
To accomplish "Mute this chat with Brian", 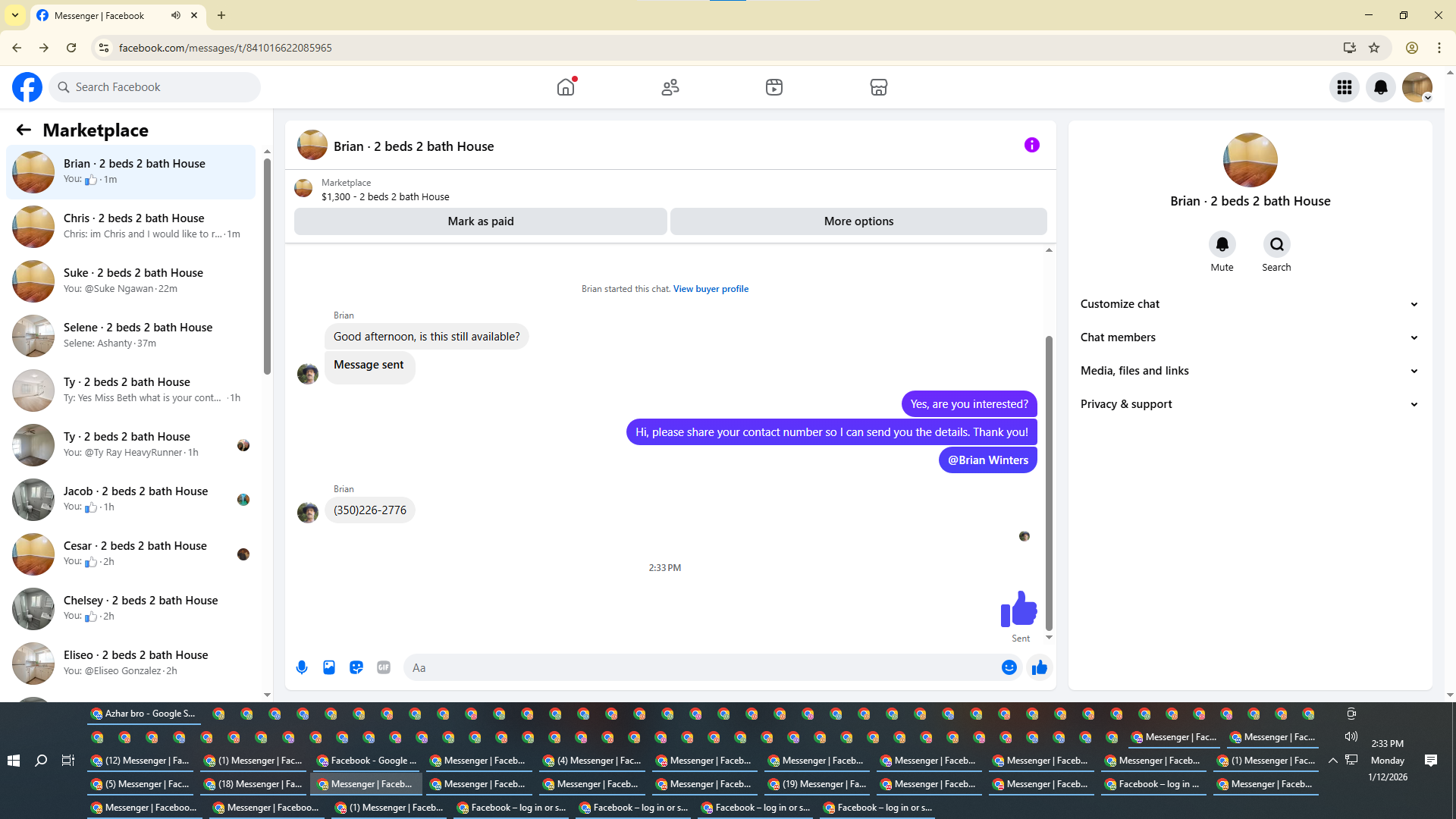I will (1222, 245).
